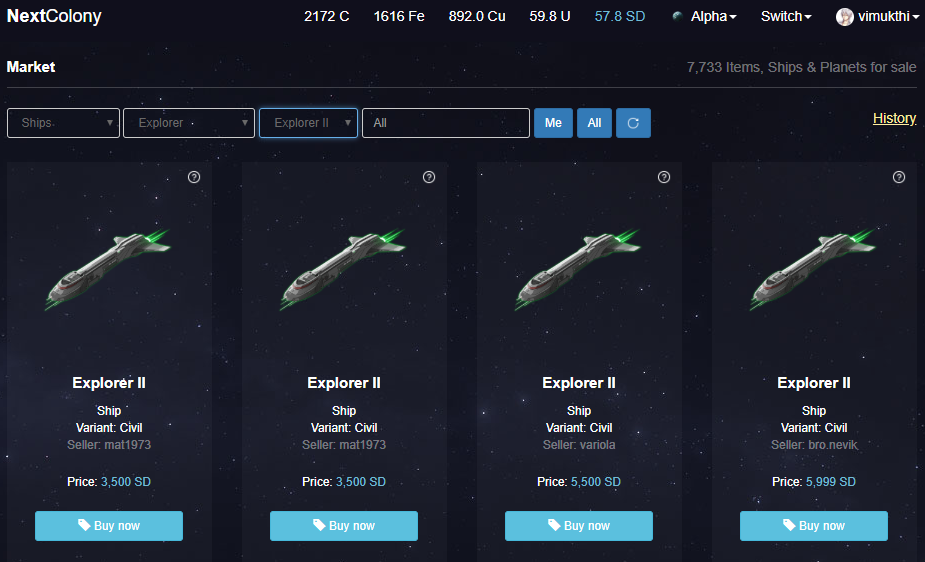Open the market History link
The image size is (925, 562).
point(894,118)
